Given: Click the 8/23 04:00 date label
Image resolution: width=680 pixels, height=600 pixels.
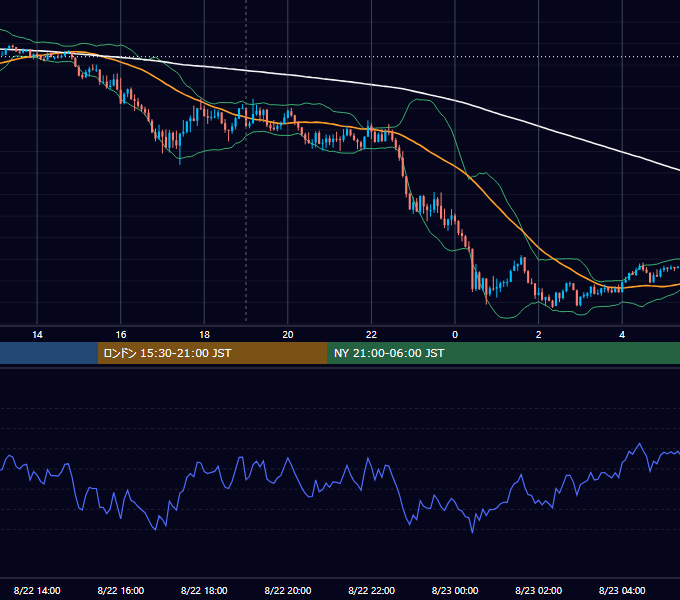Looking at the screenshot, I should (622, 590).
